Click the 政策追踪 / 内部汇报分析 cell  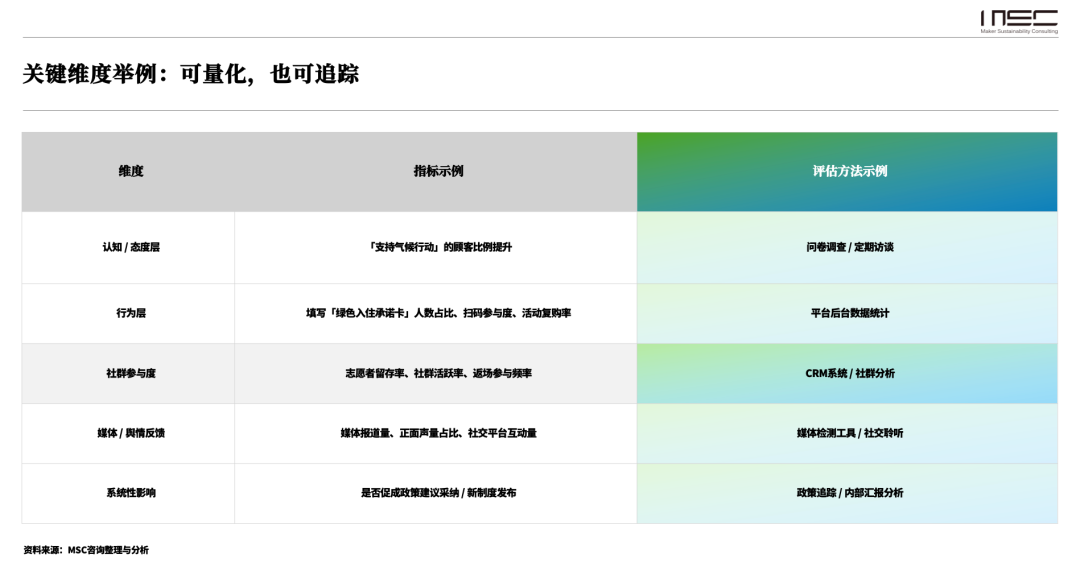click(849, 493)
